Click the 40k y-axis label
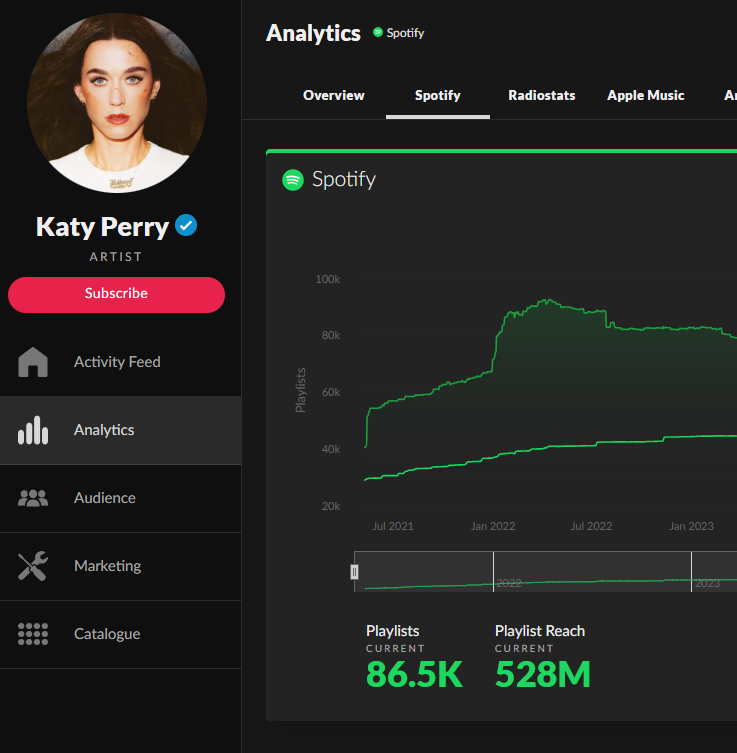737x753 pixels. 331,449
